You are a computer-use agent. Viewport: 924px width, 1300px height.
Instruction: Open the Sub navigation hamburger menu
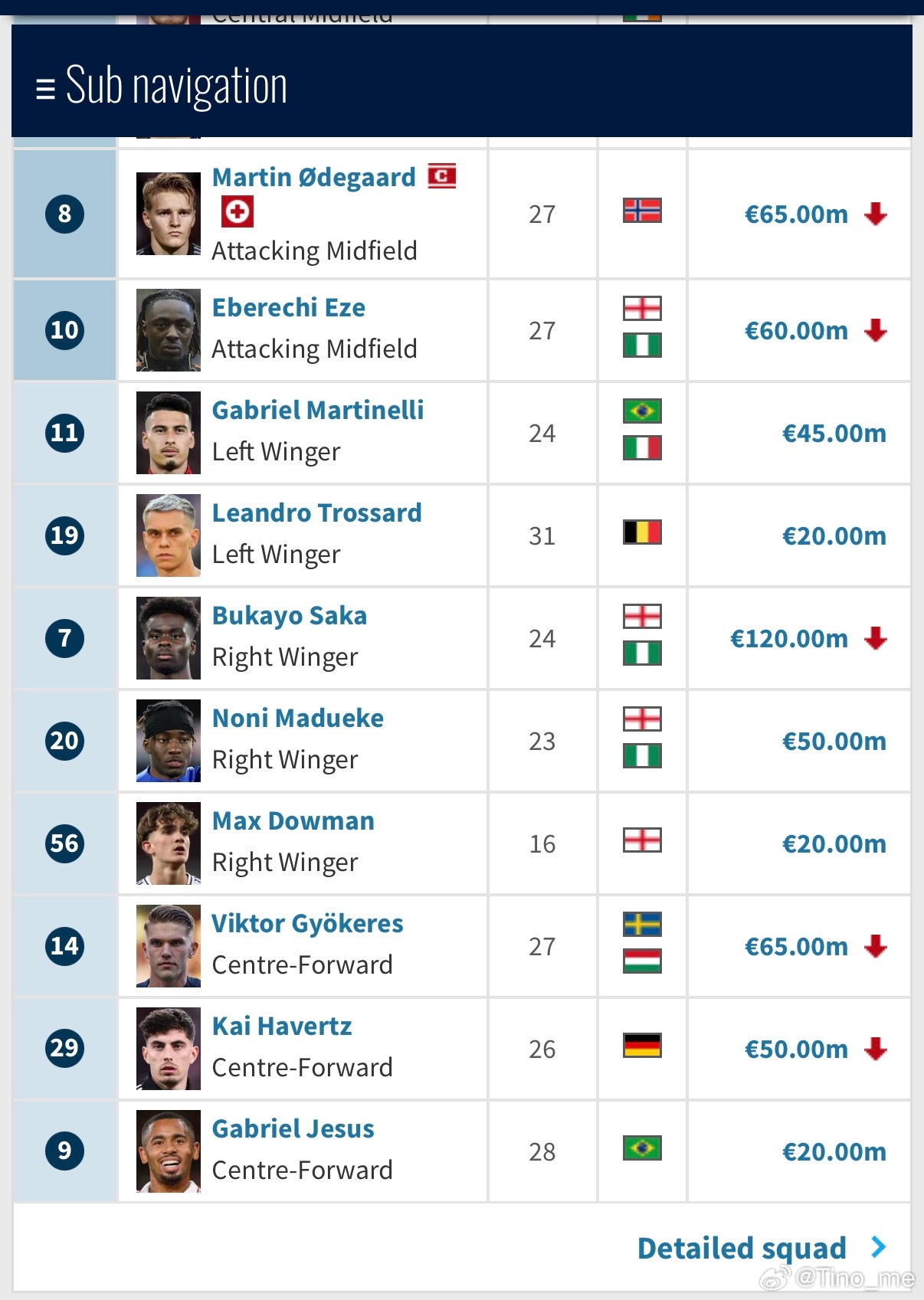click(45, 88)
